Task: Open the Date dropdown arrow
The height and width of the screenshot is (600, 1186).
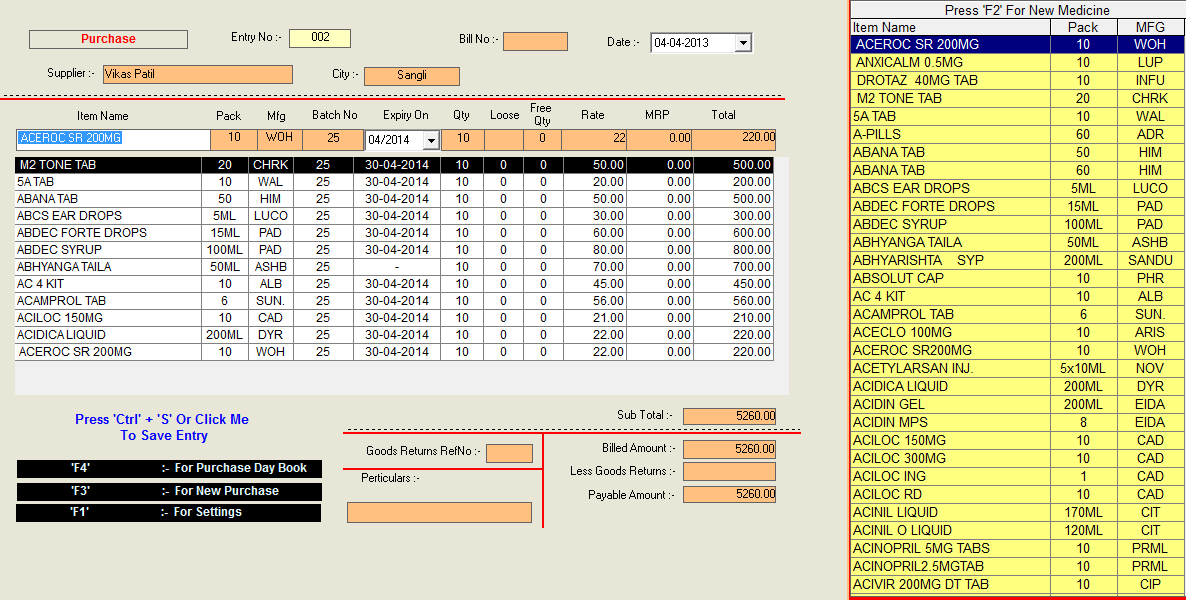Action: [x=743, y=43]
